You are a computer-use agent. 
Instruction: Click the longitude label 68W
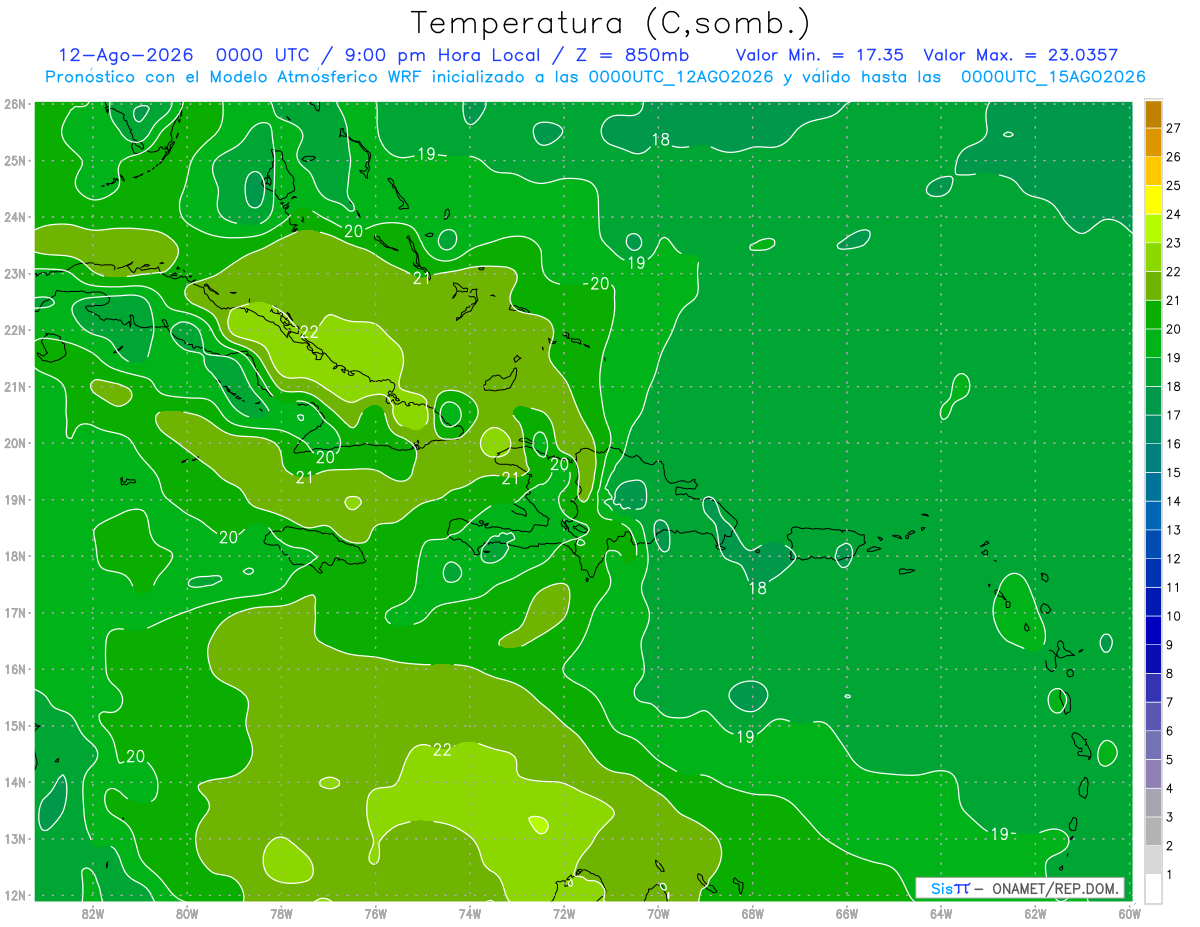(x=753, y=913)
